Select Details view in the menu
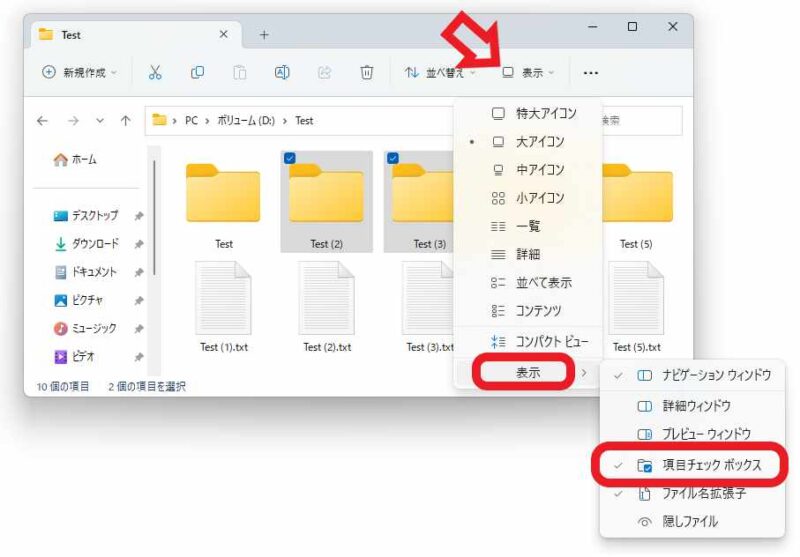 529,254
